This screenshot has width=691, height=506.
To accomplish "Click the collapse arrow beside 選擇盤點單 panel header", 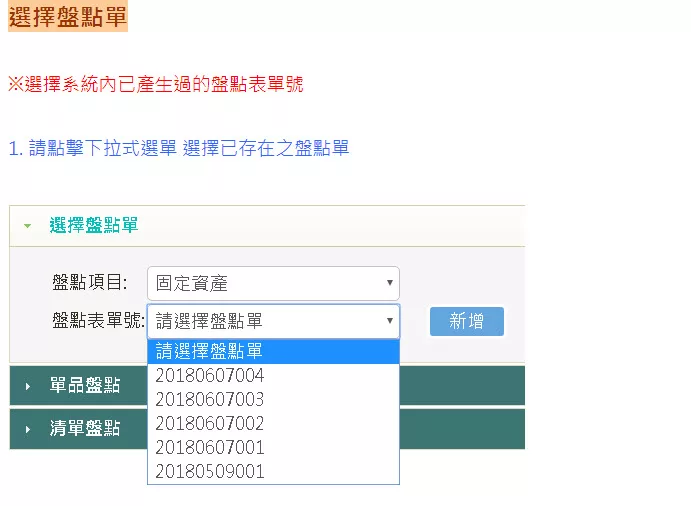I will click(x=27, y=226).
